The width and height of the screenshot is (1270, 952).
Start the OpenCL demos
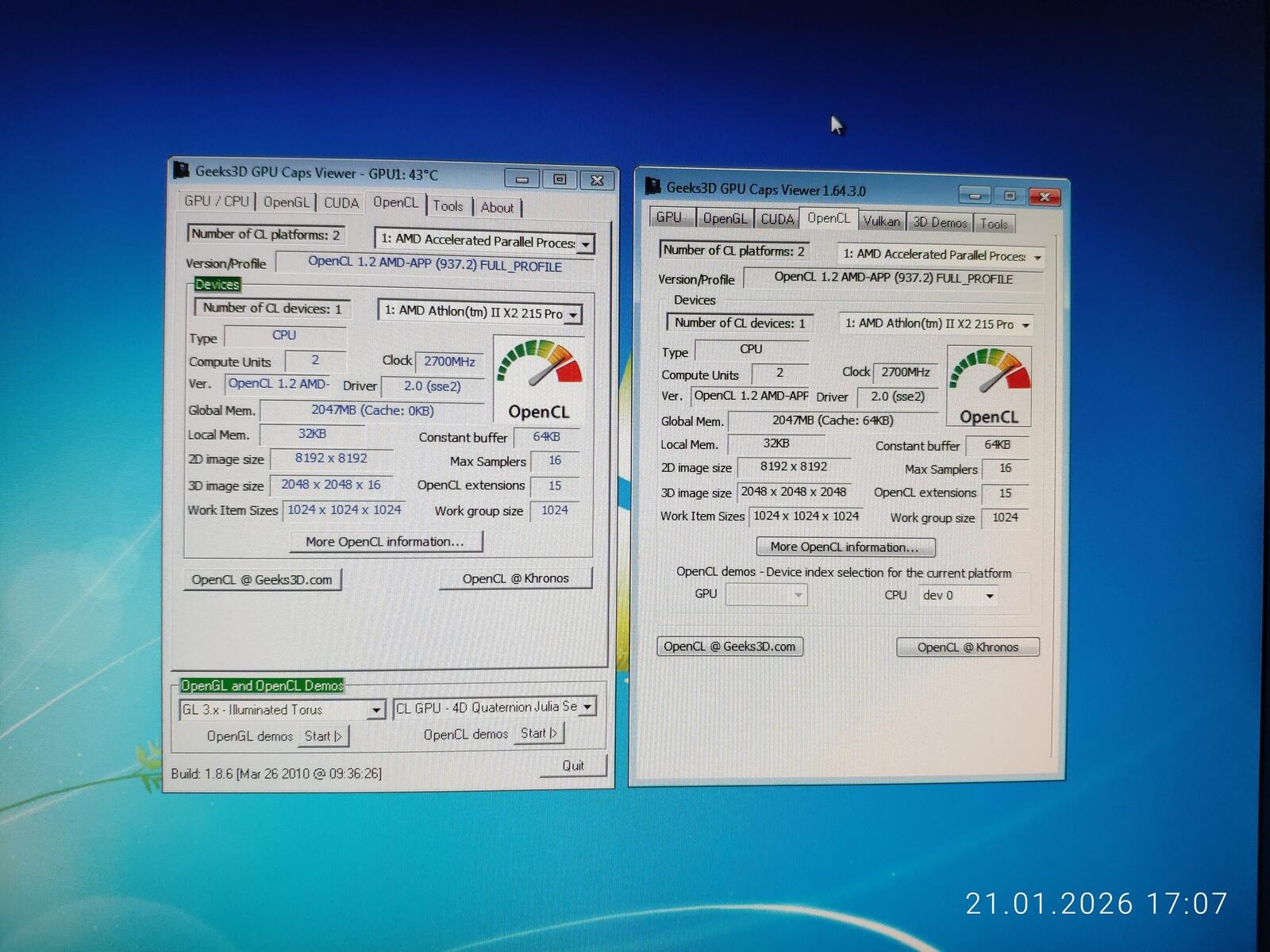click(x=539, y=733)
